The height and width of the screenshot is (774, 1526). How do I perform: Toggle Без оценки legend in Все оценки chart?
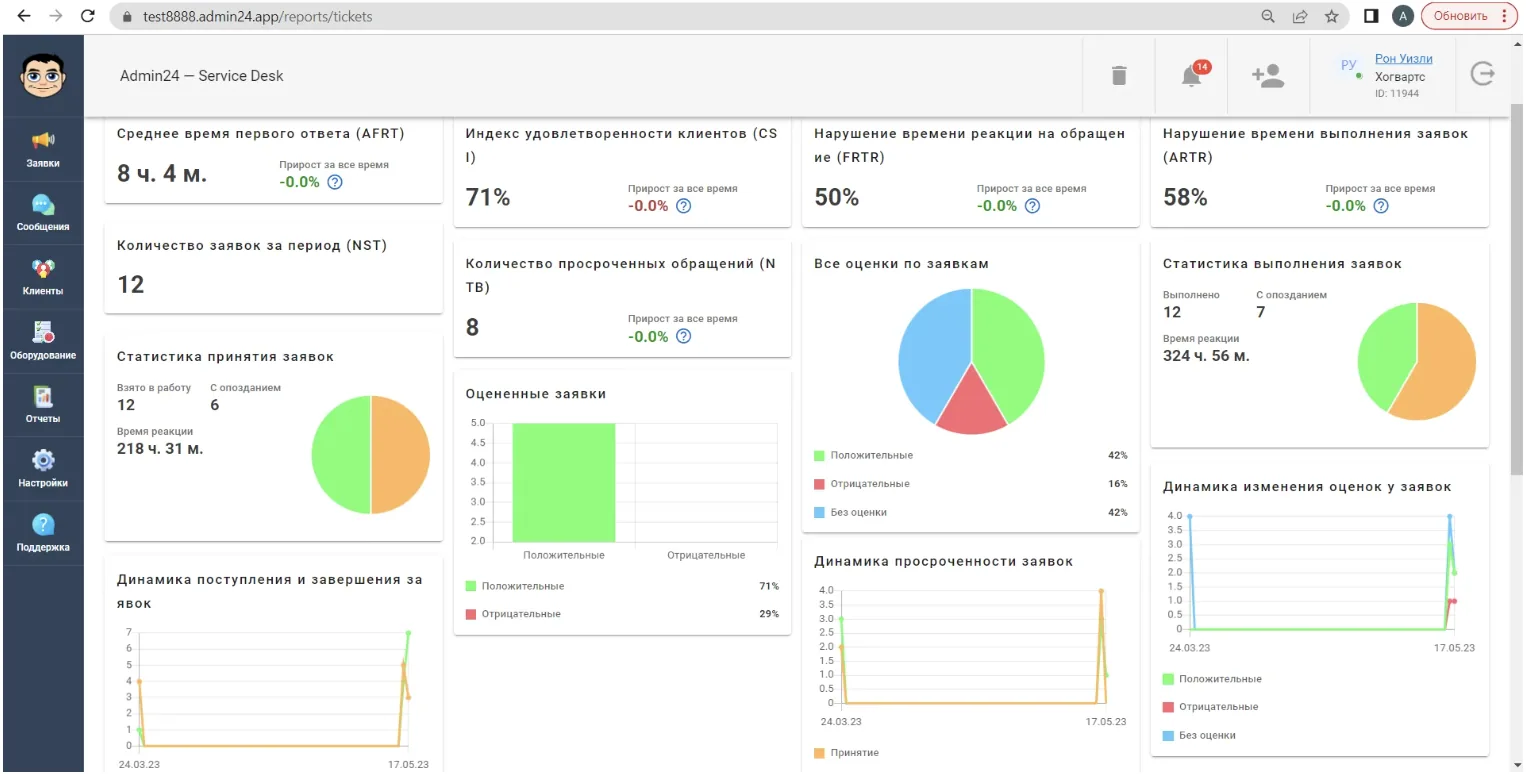point(851,512)
